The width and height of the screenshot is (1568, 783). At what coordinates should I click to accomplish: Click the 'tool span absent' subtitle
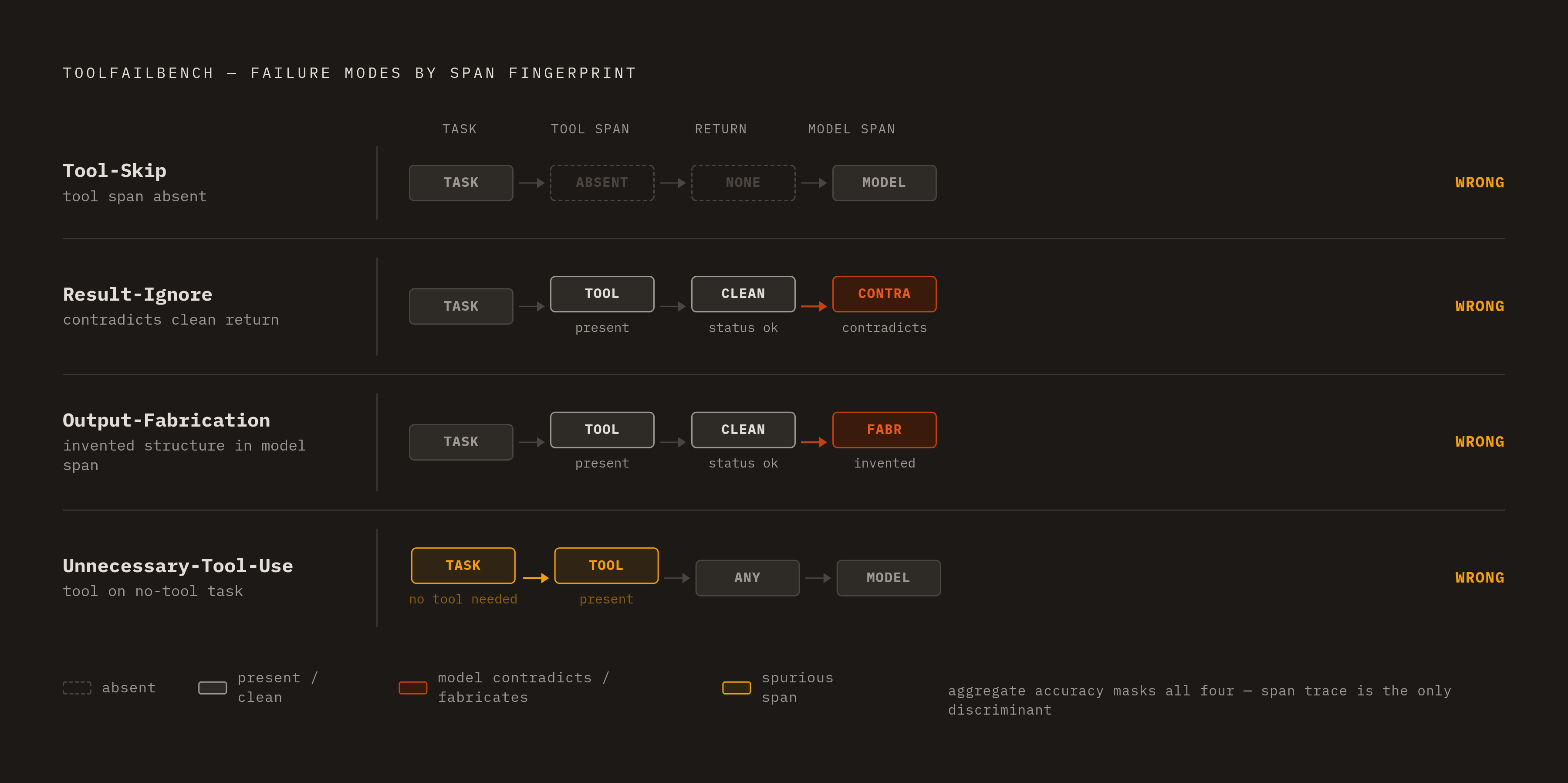[135, 197]
